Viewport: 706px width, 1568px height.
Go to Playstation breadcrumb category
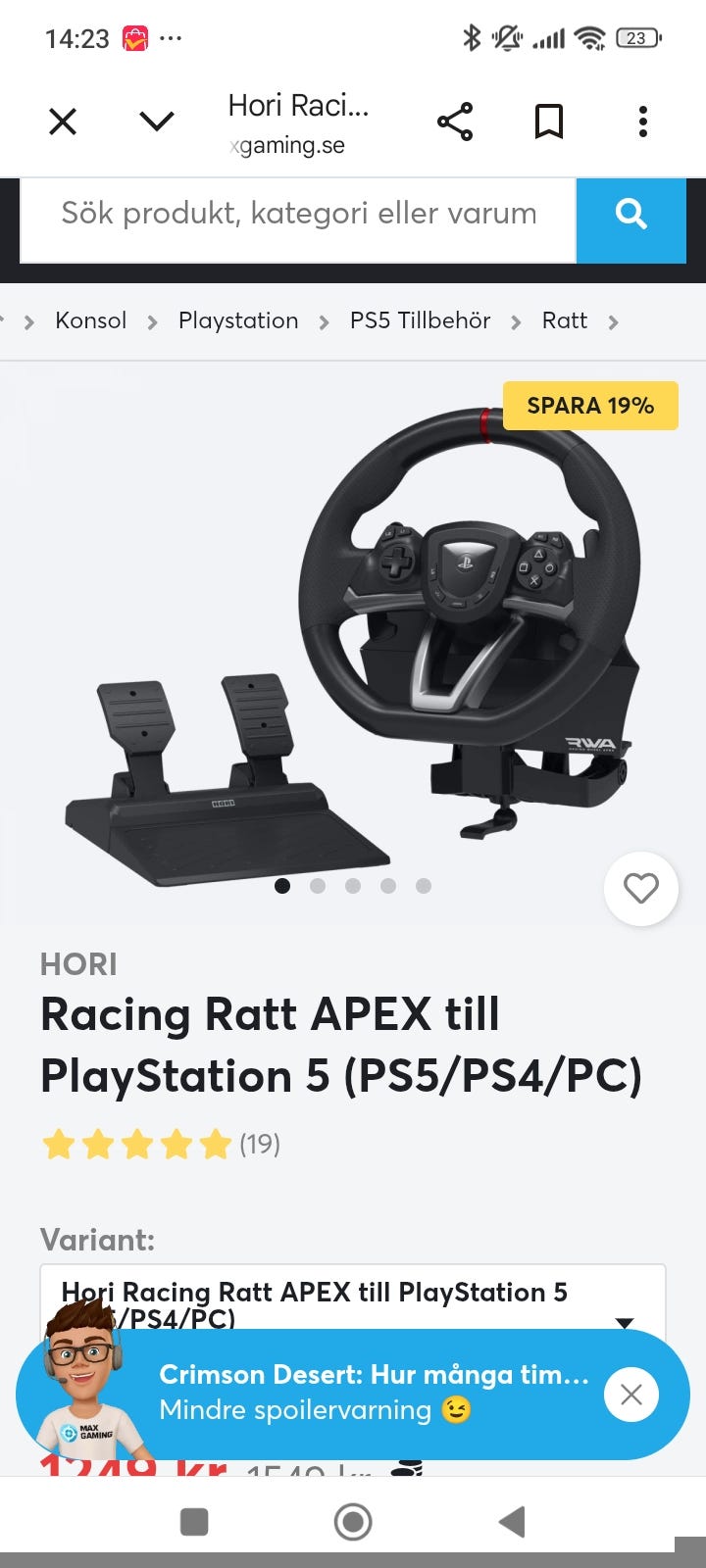(x=238, y=320)
